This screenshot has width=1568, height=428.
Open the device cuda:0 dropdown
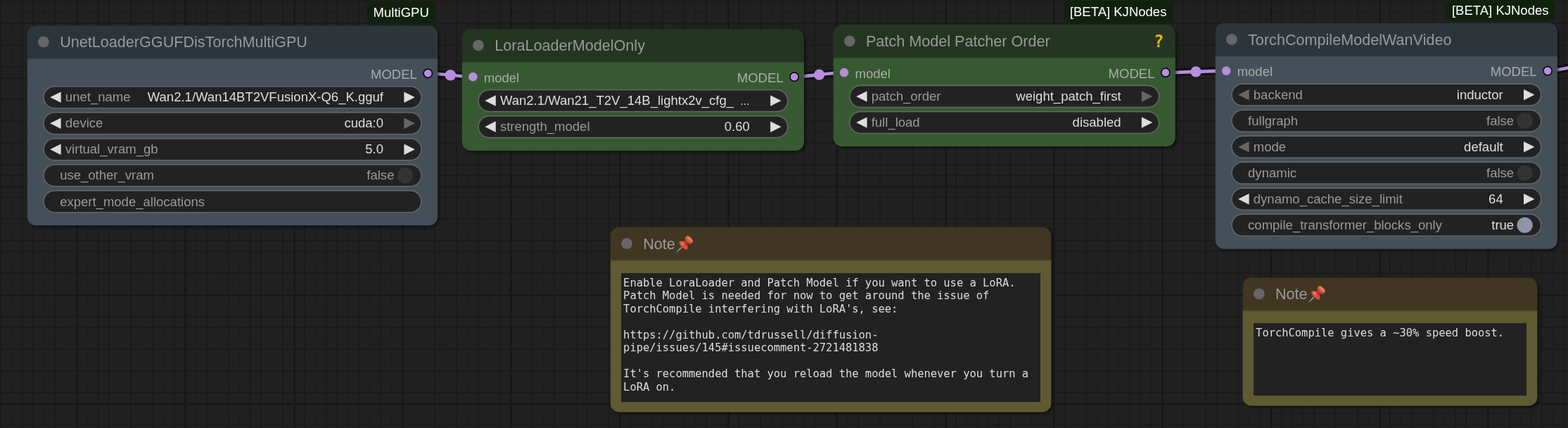[x=232, y=123]
